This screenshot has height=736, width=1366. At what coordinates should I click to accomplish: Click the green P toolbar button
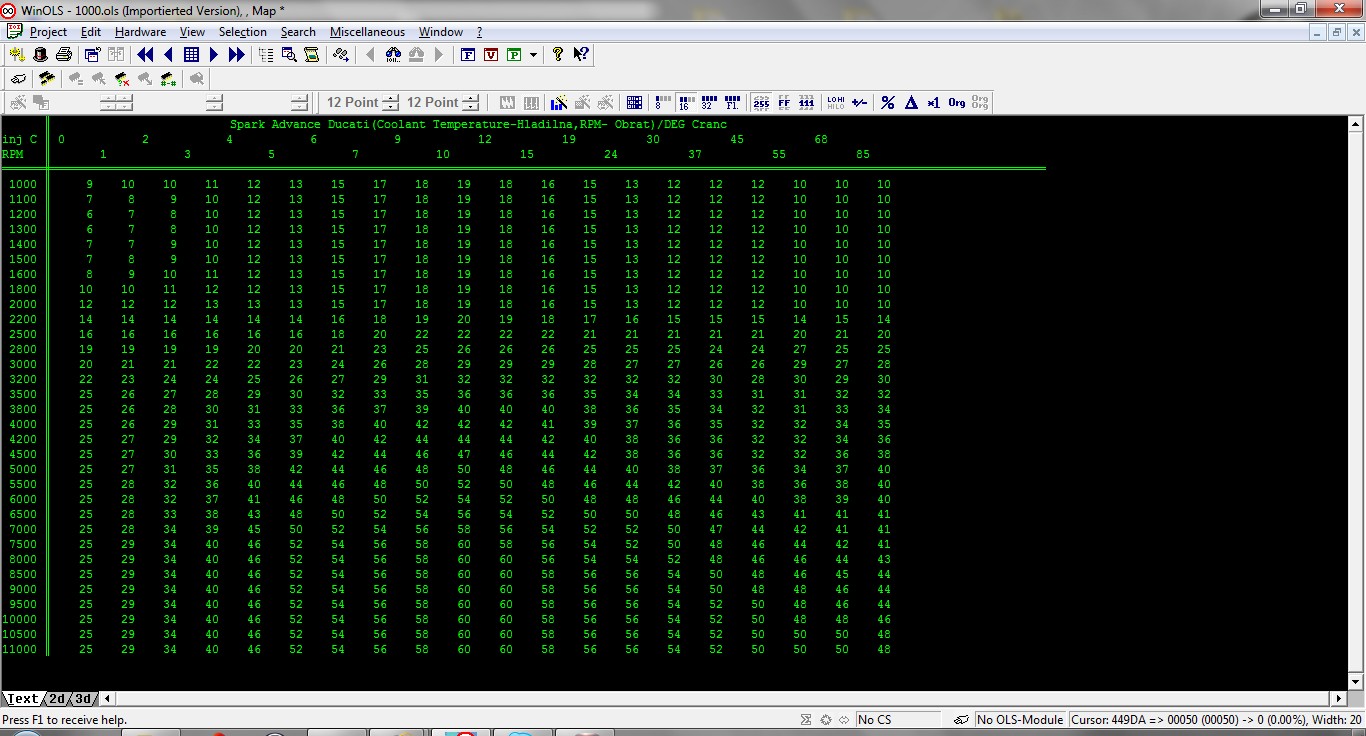coord(514,55)
